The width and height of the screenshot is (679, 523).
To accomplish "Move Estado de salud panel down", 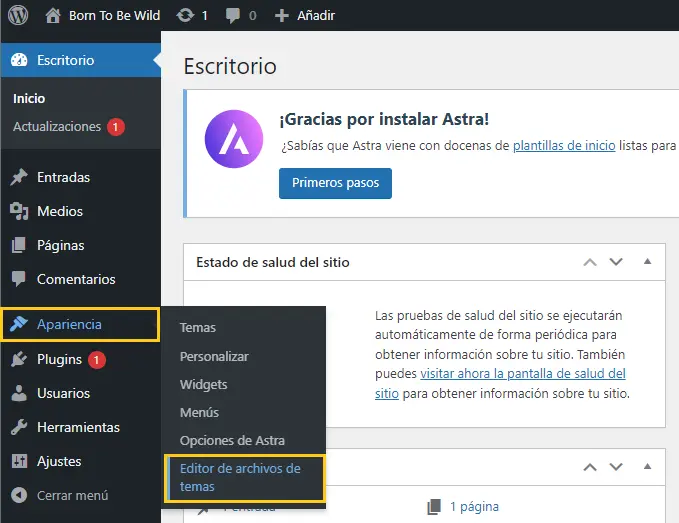I will click(x=616, y=262).
